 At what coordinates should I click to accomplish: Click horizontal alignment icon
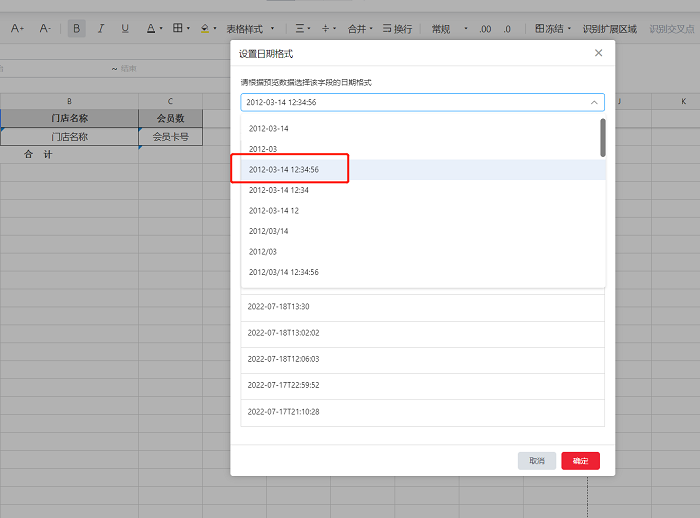[300, 29]
